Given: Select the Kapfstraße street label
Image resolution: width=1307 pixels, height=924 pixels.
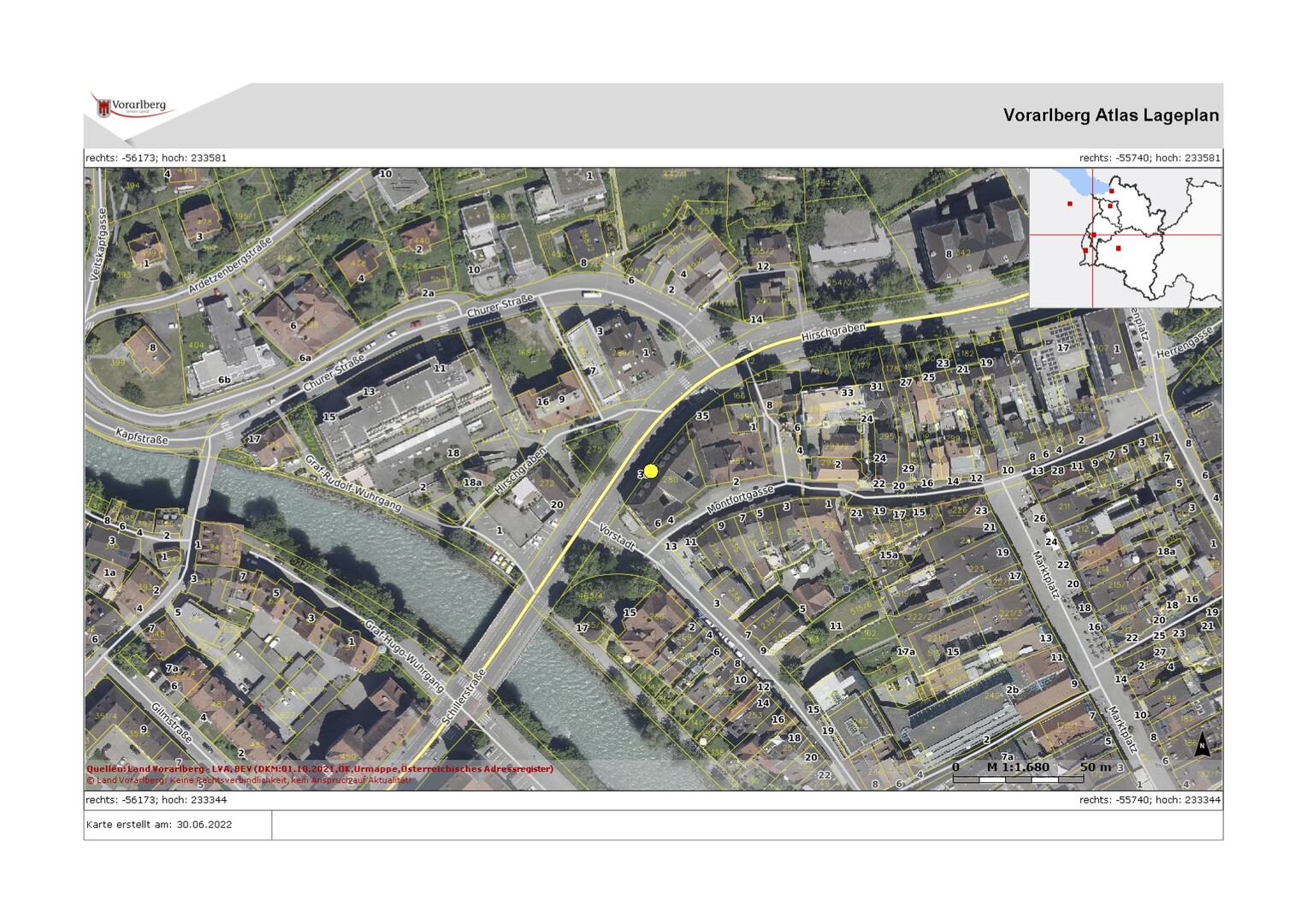Looking at the screenshot, I should coord(142,437).
